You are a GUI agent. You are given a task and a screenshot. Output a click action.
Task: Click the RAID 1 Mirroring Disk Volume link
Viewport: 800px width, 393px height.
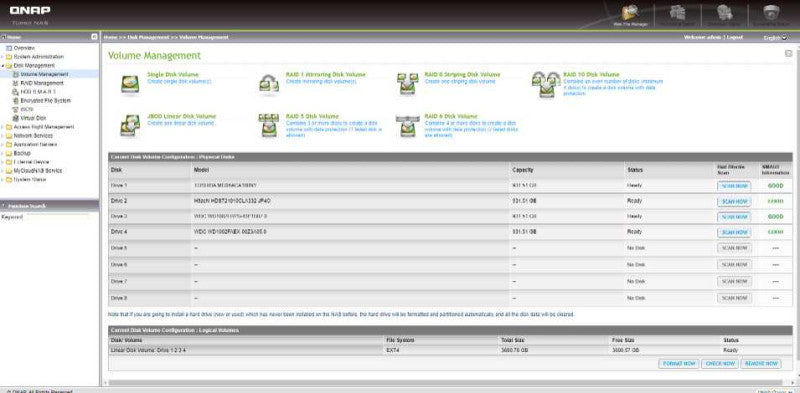pos(326,75)
